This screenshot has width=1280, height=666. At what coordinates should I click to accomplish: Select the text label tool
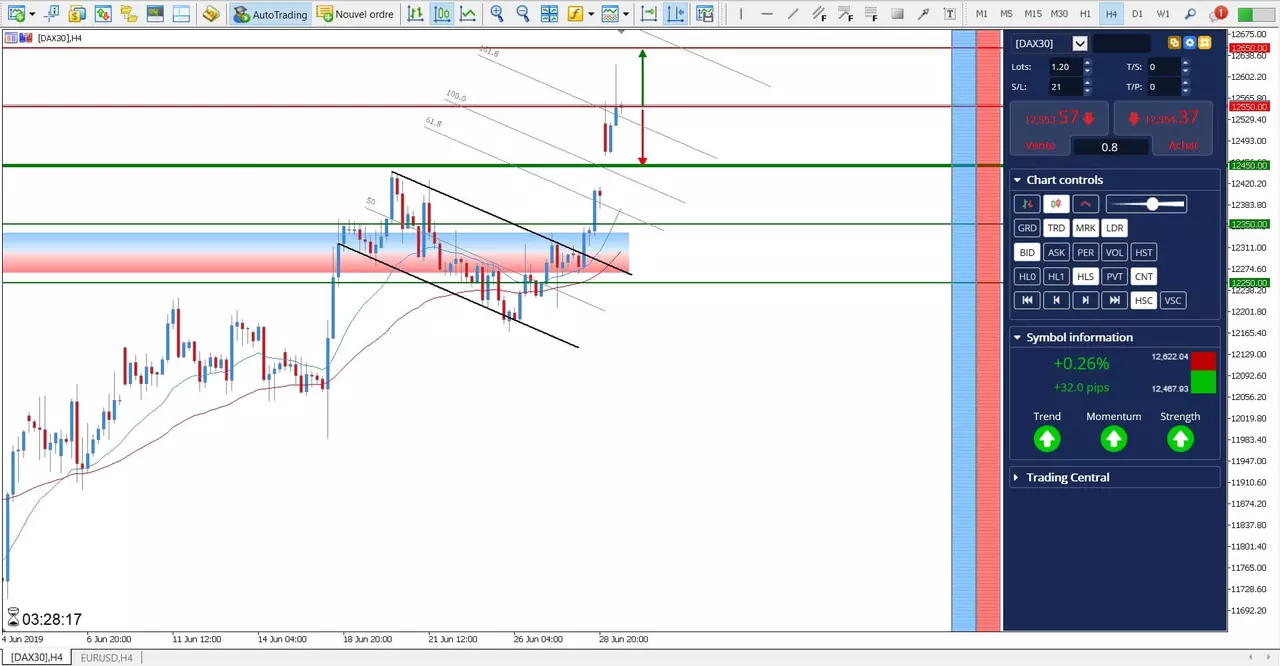pyautogui.click(x=949, y=14)
